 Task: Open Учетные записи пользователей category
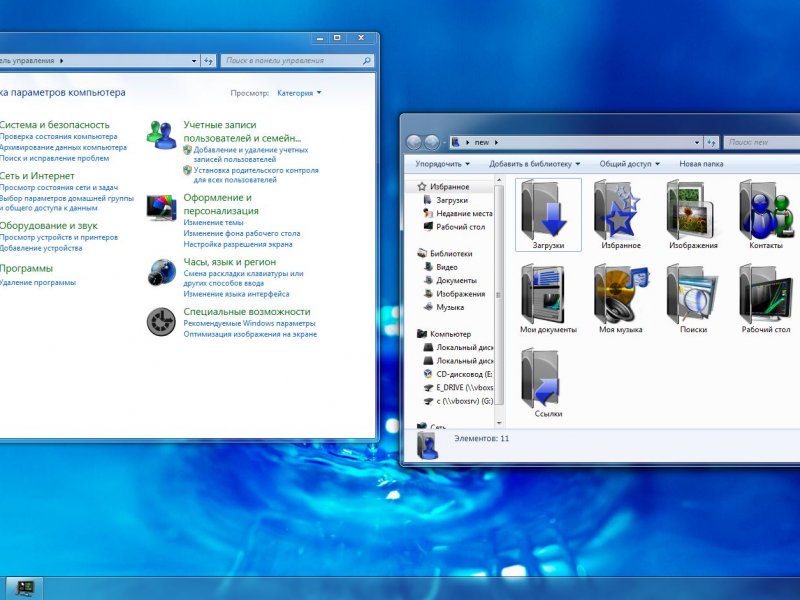(x=242, y=131)
